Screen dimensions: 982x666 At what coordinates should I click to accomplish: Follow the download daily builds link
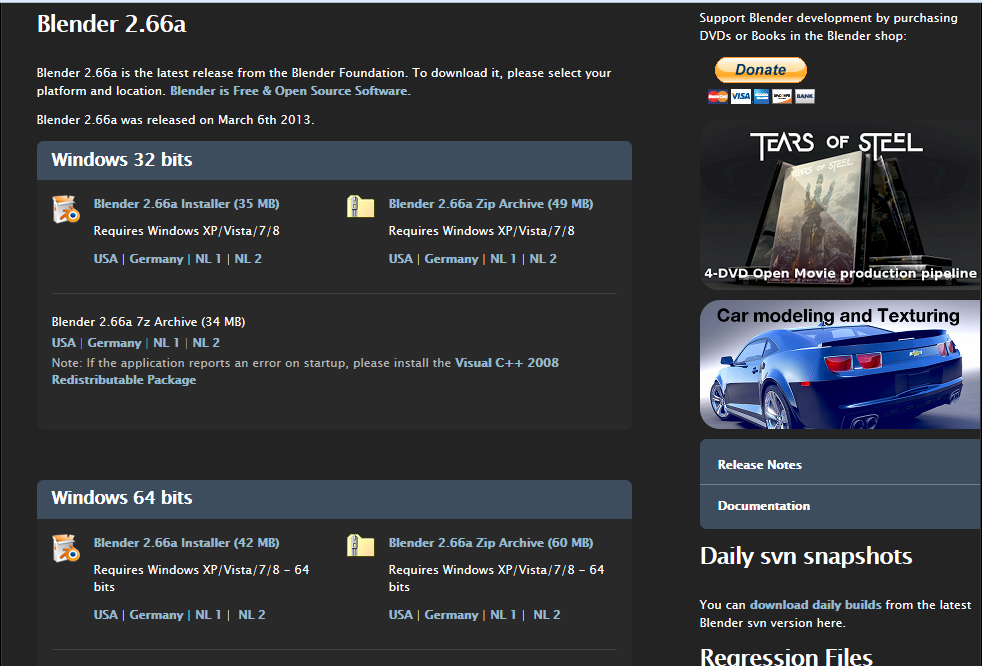815,605
